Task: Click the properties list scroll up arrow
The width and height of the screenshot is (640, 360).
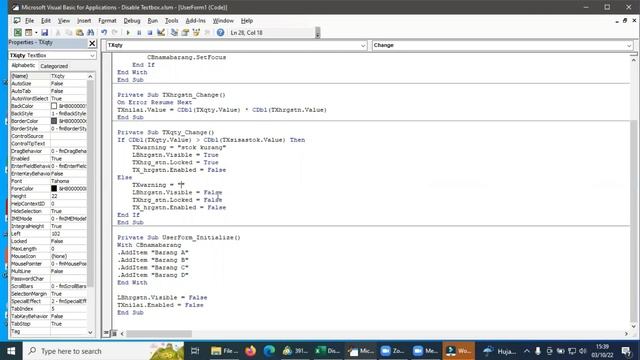Action: [90, 76]
